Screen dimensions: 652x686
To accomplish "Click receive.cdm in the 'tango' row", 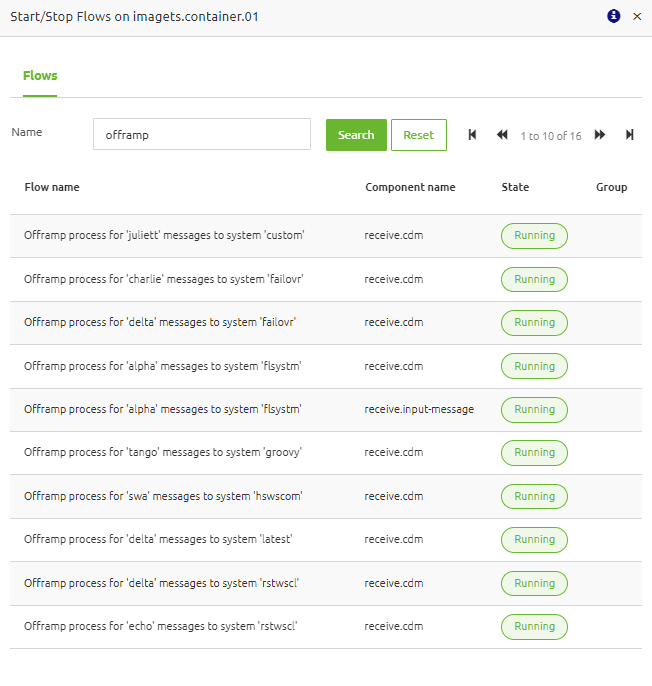I will (394, 452).
